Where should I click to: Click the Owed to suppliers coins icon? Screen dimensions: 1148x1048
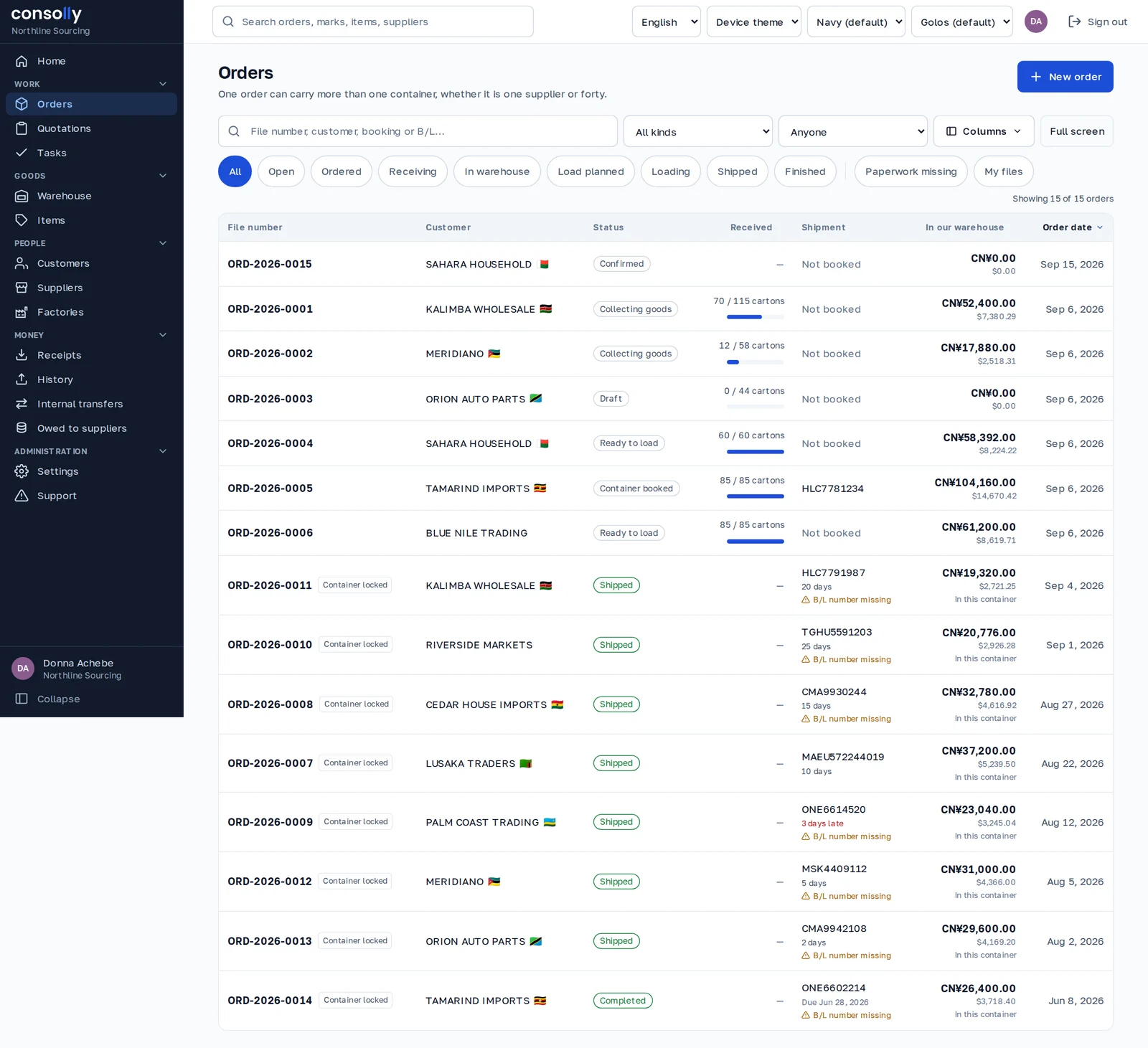tap(22, 428)
